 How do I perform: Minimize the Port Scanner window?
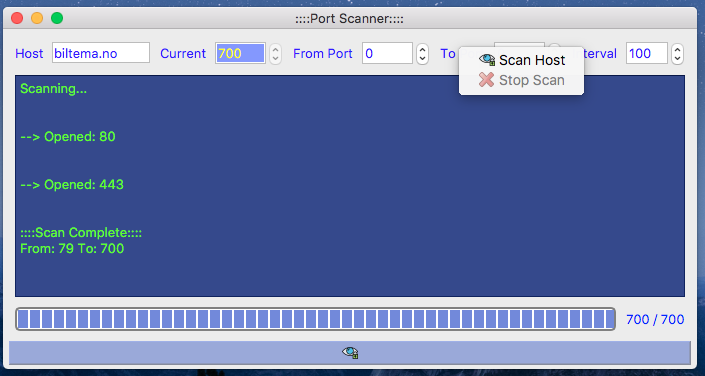coord(37,18)
